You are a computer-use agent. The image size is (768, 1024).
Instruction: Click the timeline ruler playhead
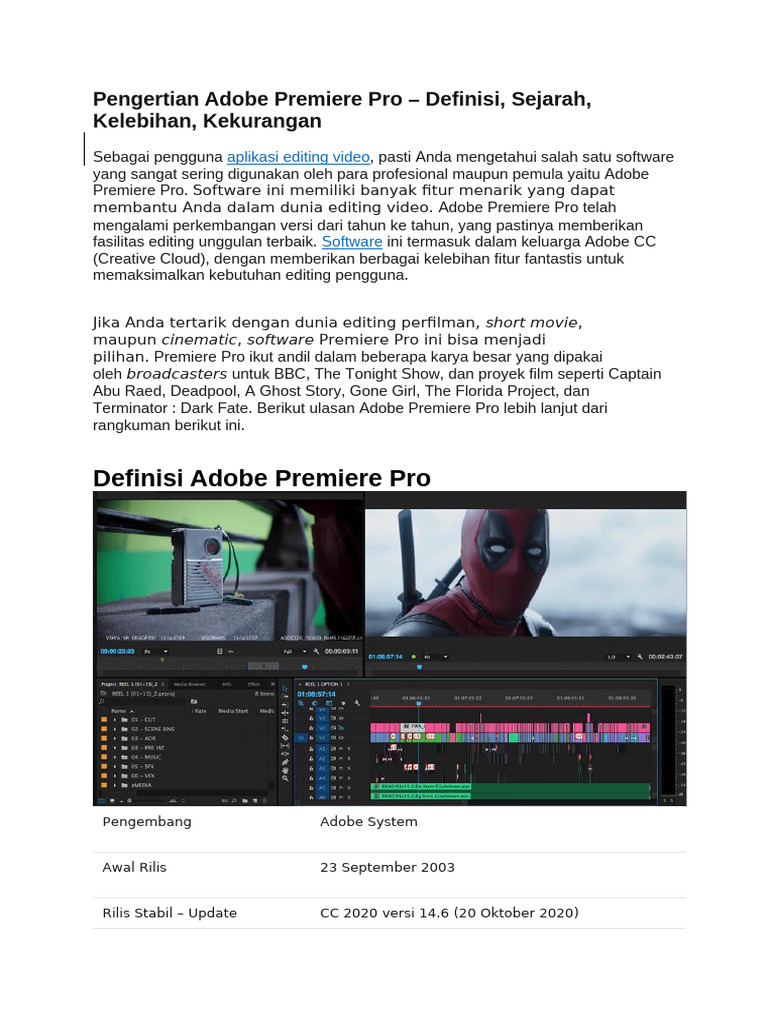(419, 703)
